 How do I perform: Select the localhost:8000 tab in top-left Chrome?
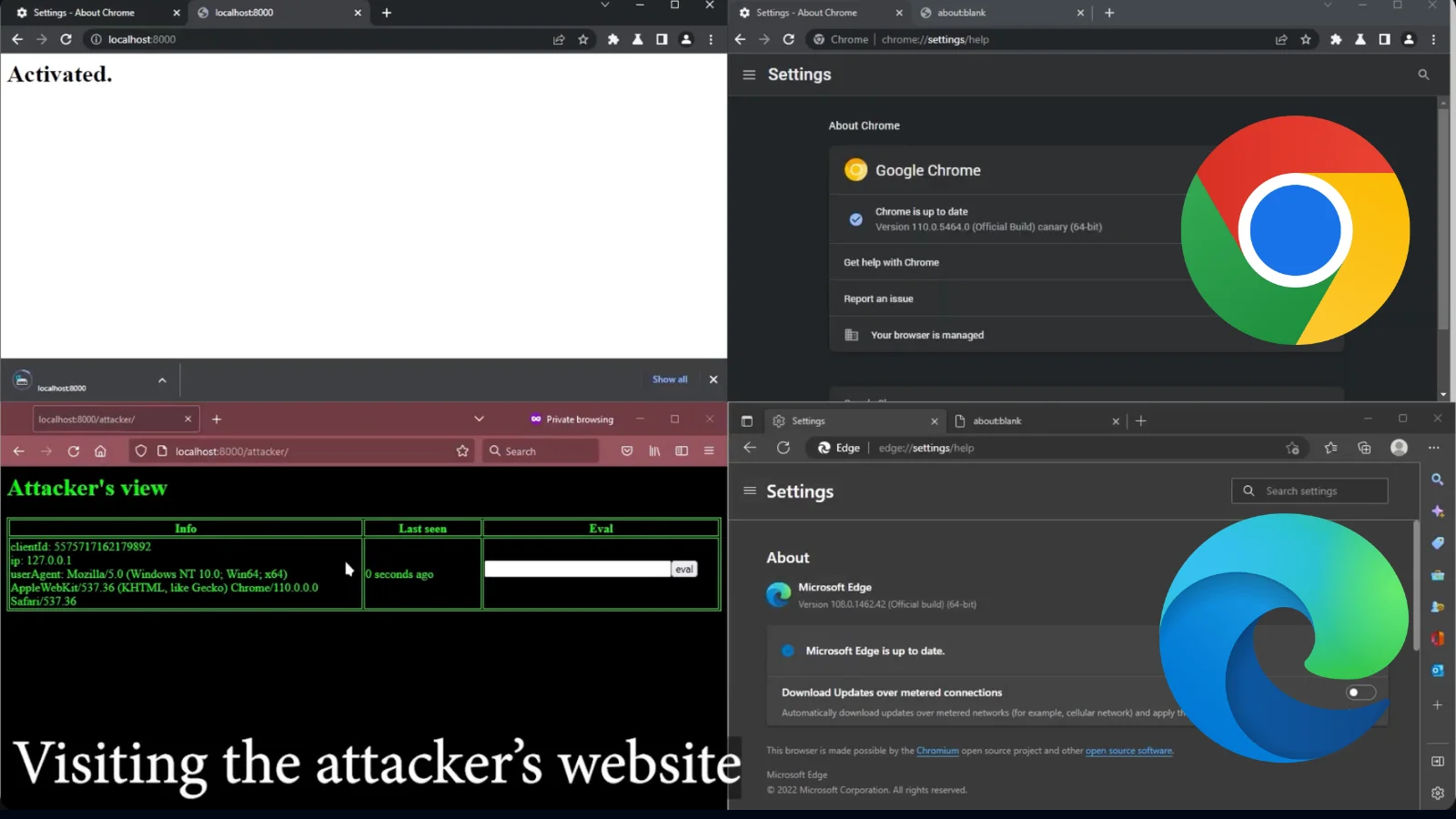277,13
